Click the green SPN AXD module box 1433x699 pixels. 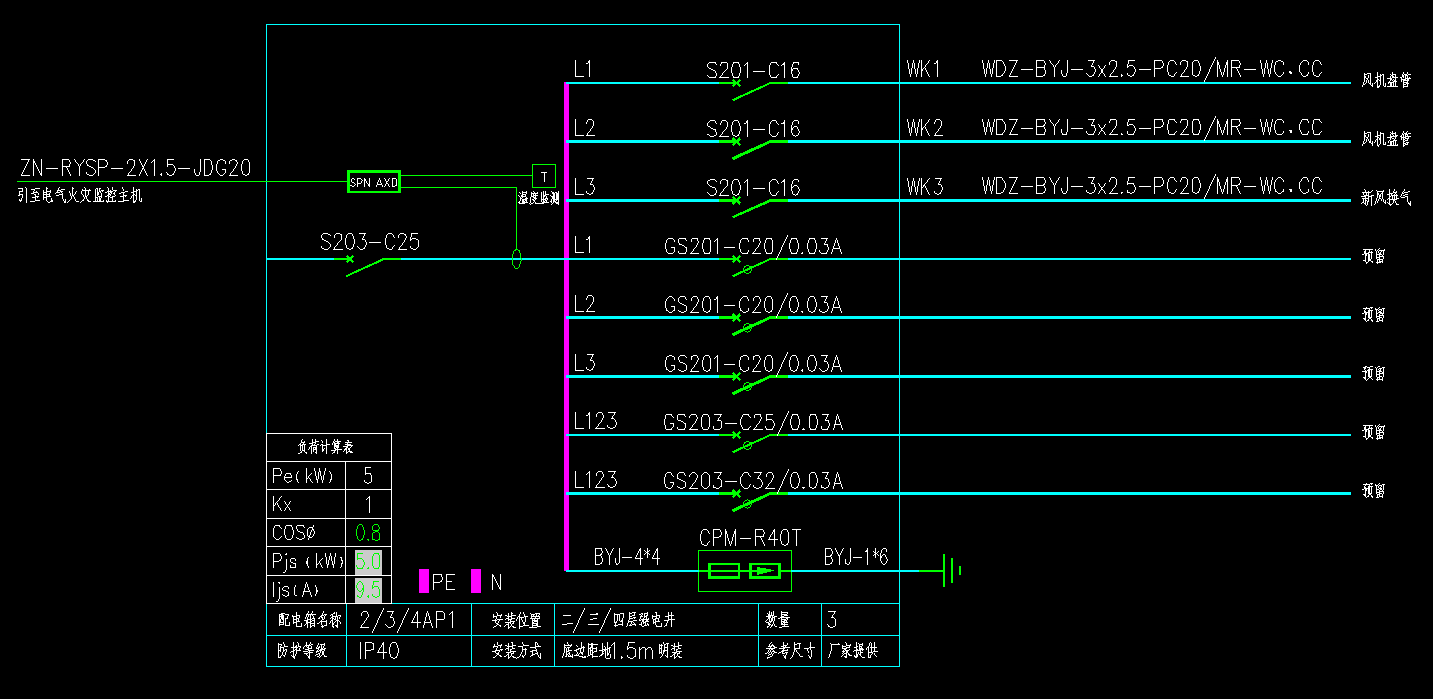point(373,182)
